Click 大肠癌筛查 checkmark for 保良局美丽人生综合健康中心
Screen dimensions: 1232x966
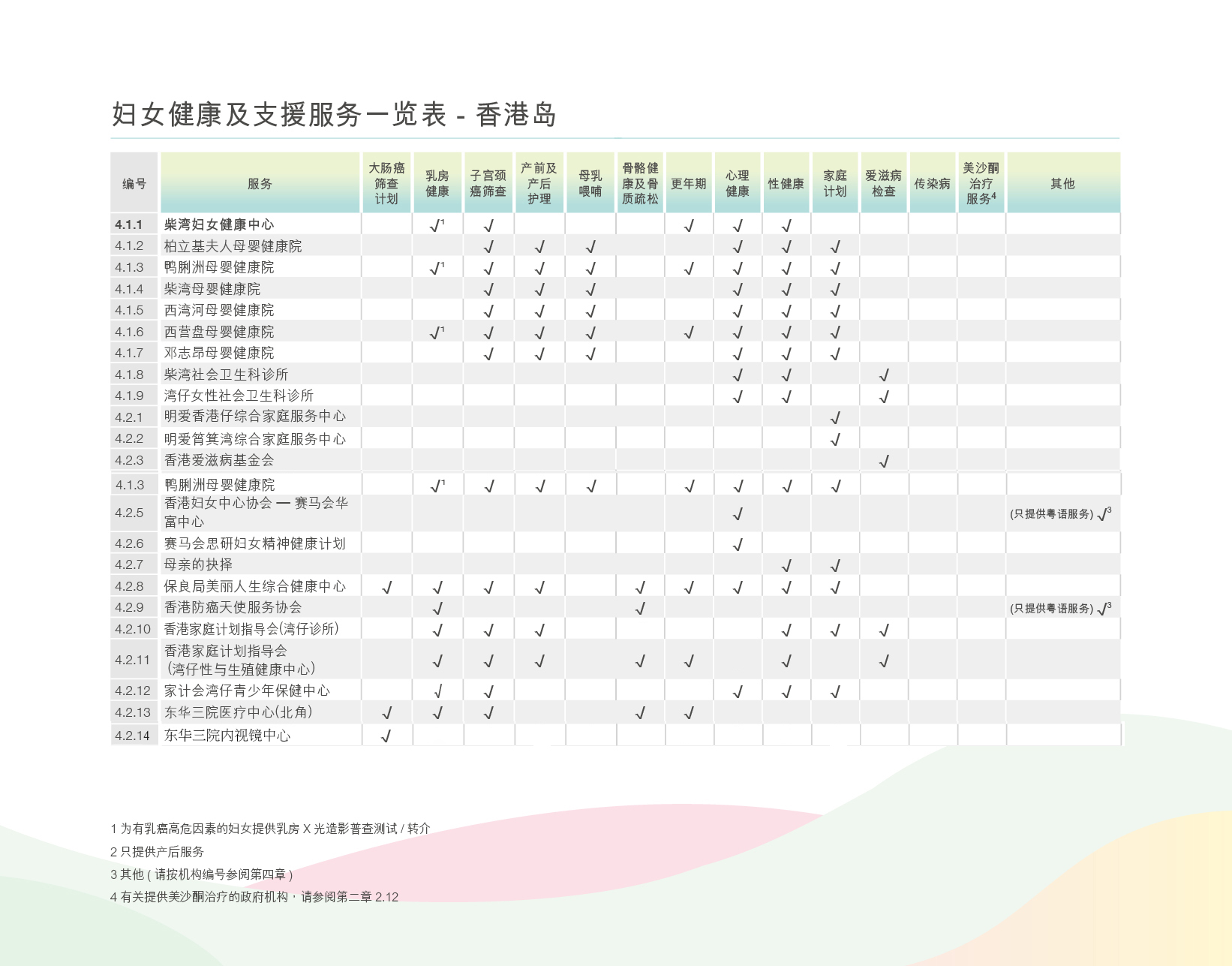(x=386, y=587)
